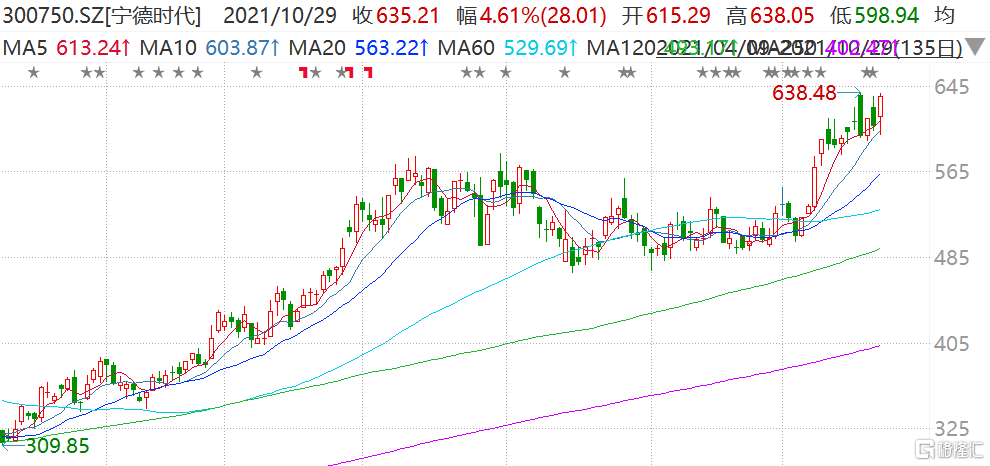Open the period dropdown triangle beside (135日)
This screenshot has width=990, height=466.
click(976, 48)
